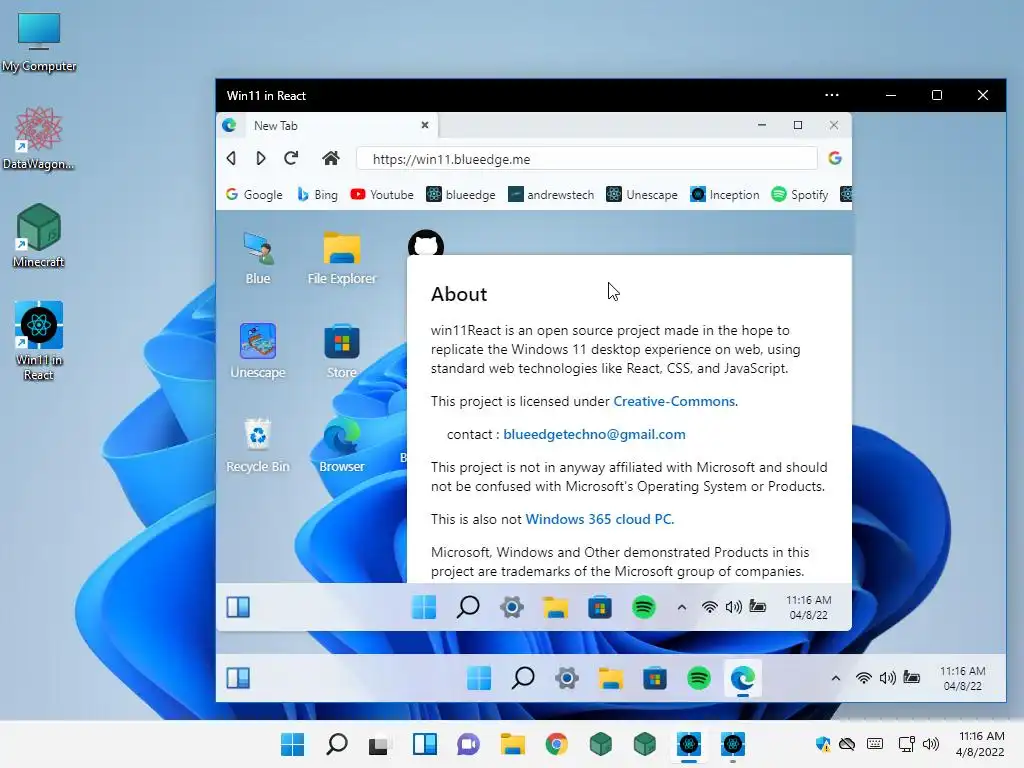Open Store in the Win11 in React taskbar
The width and height of the screenshot is (1024, 768).
click(x=655, y=678)
